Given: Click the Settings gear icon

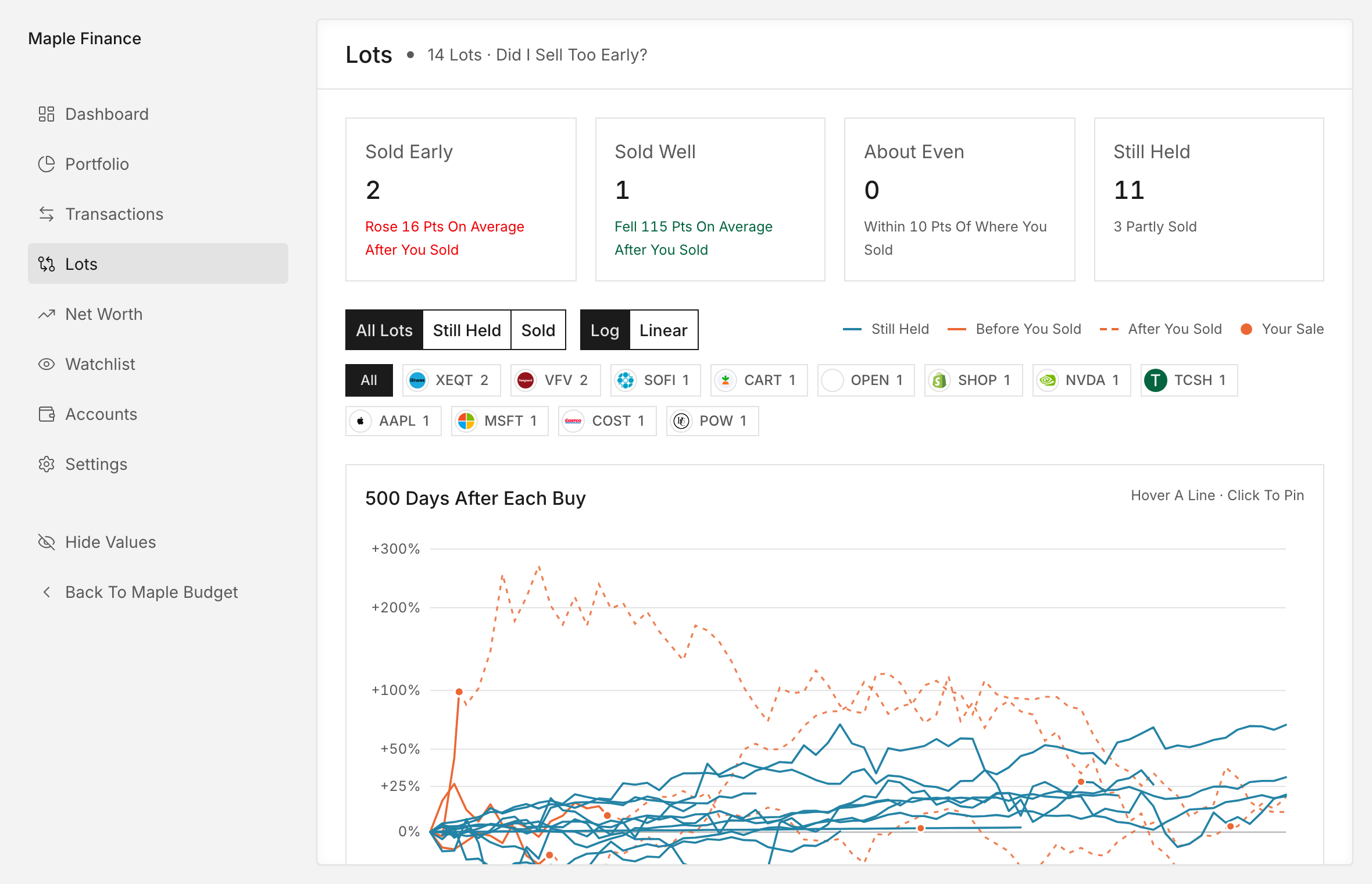Looking at the screenshot, I should click(x=47, y=464).
